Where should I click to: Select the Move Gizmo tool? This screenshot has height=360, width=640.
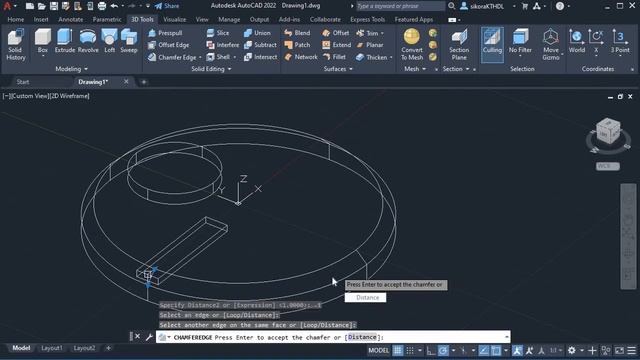(x=551, y=44)
